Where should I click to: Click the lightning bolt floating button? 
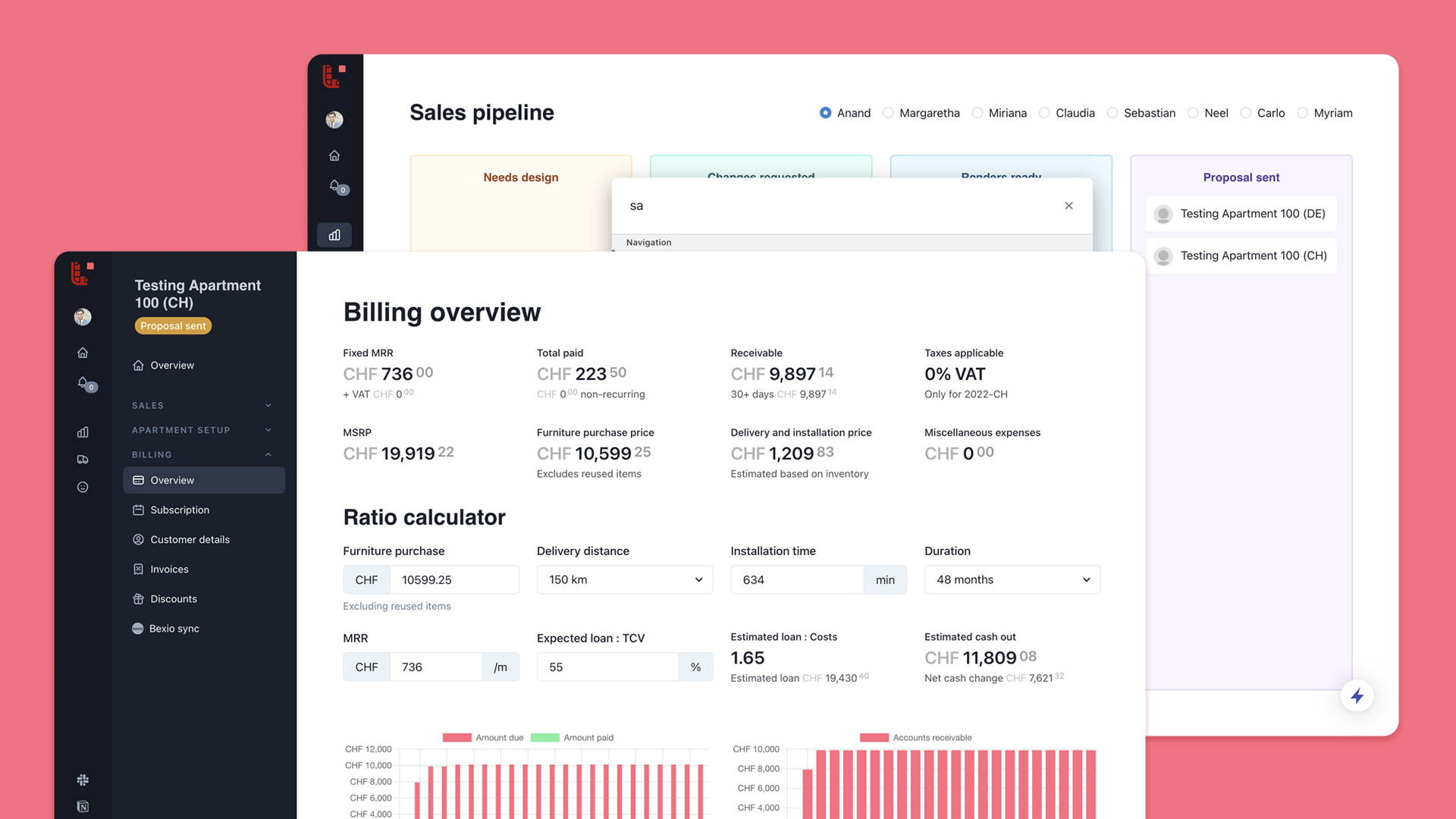tap(1357, 695)
